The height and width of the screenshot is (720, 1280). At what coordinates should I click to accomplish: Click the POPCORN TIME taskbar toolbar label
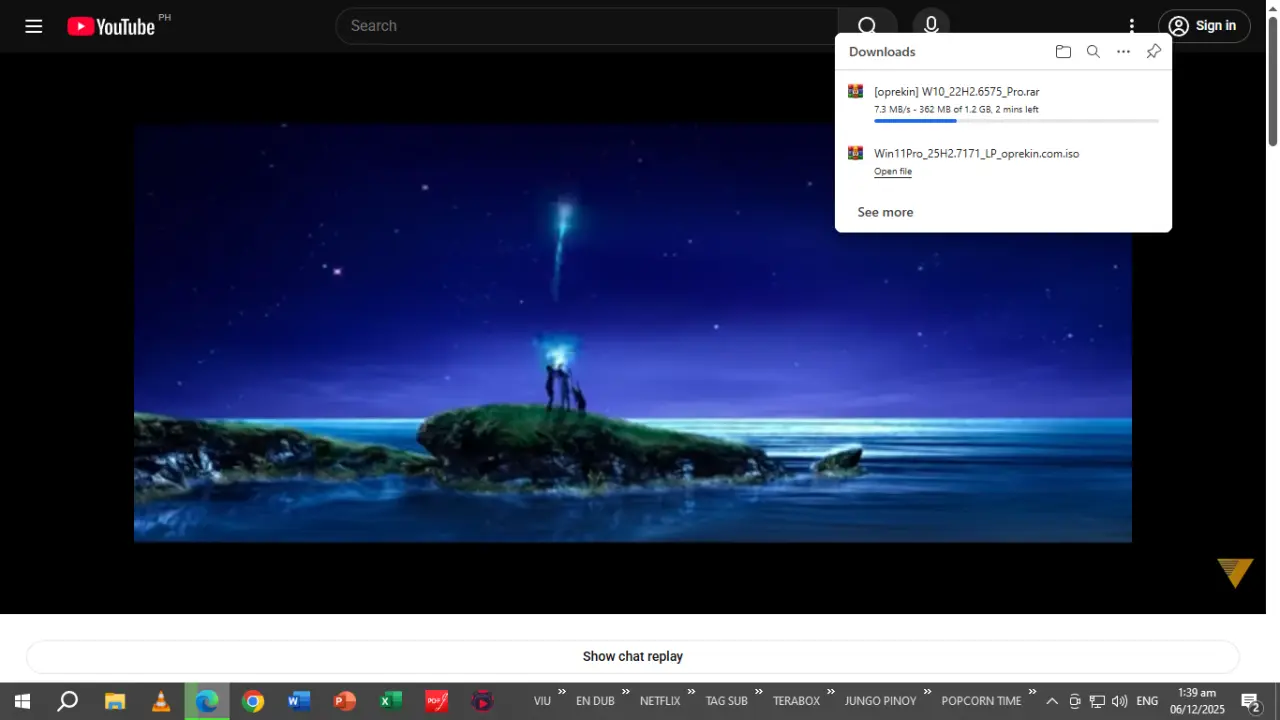click(x=981, y=701)
